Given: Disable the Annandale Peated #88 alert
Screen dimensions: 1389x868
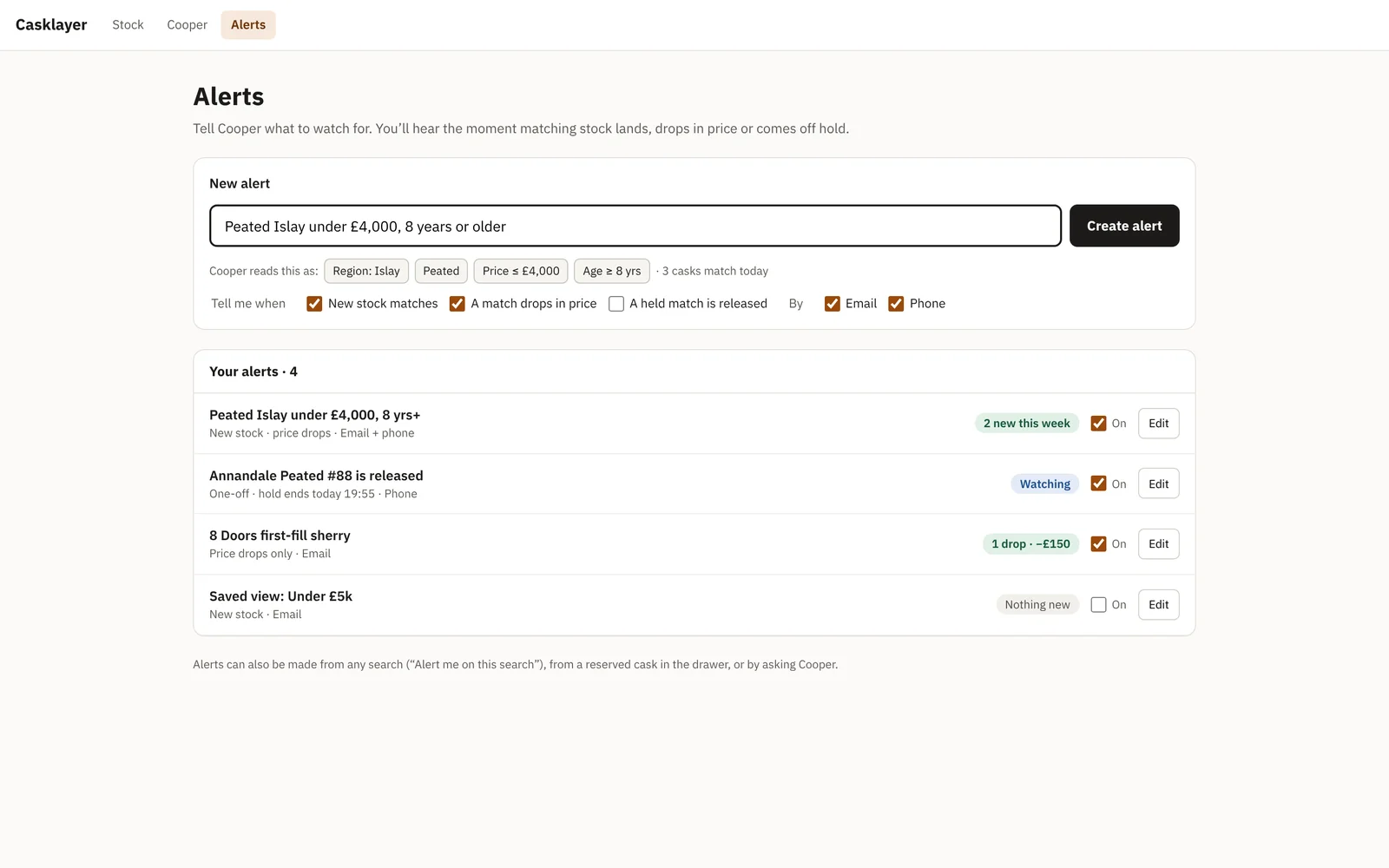Looking at the screenshot, I should 1098,483.
